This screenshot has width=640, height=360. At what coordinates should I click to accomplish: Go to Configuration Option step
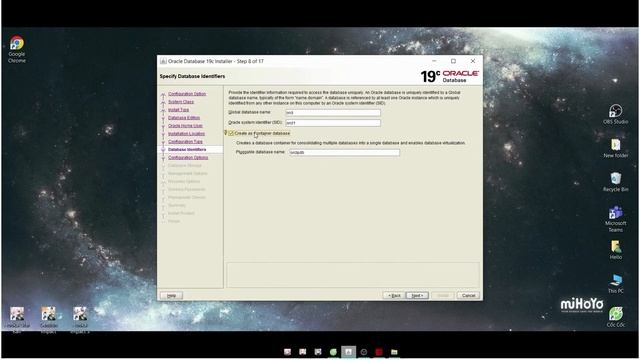click(x=187, y=94)
